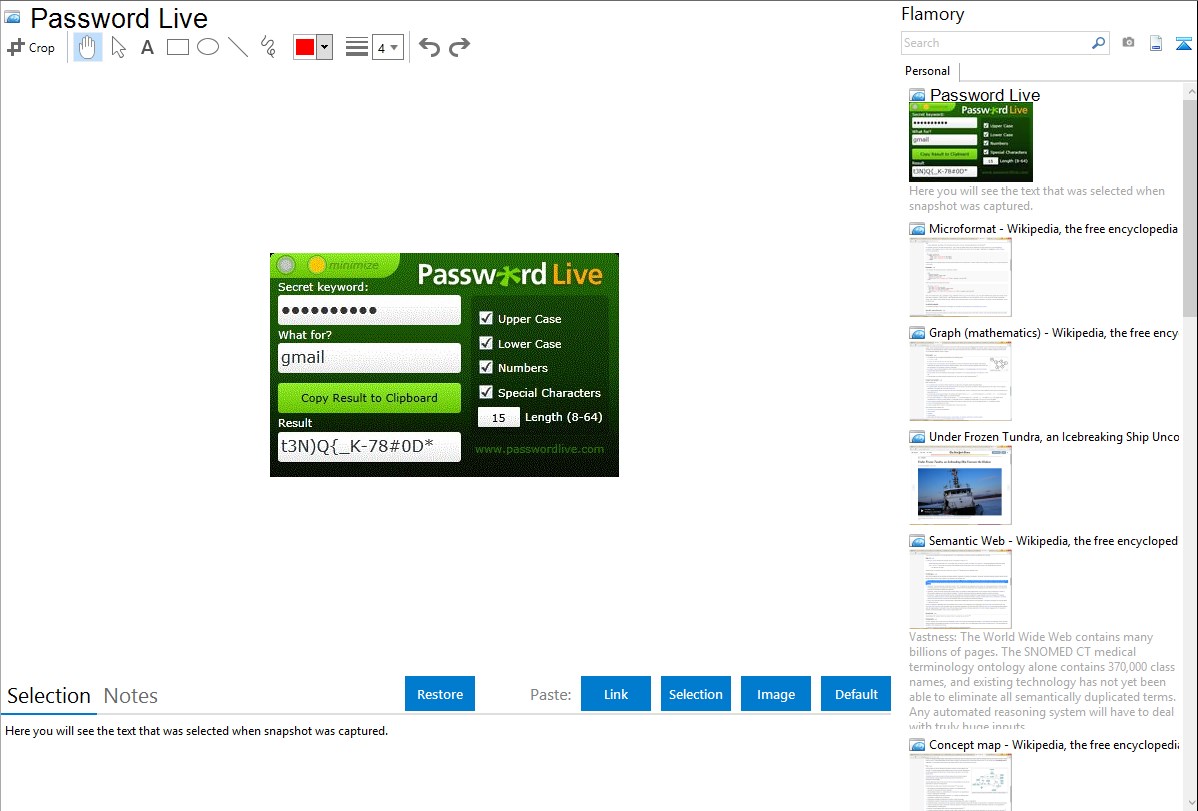Toggle the Lower Case checkbox
The image size is (1198, 811).
click(x=486, y=343)
